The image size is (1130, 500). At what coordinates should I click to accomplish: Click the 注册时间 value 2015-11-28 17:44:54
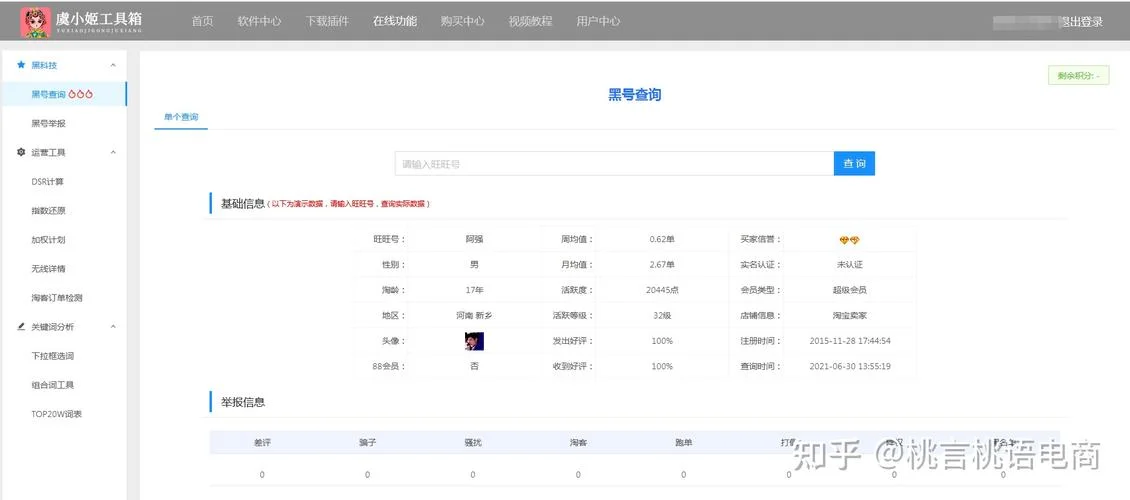(x=850, y=341)
